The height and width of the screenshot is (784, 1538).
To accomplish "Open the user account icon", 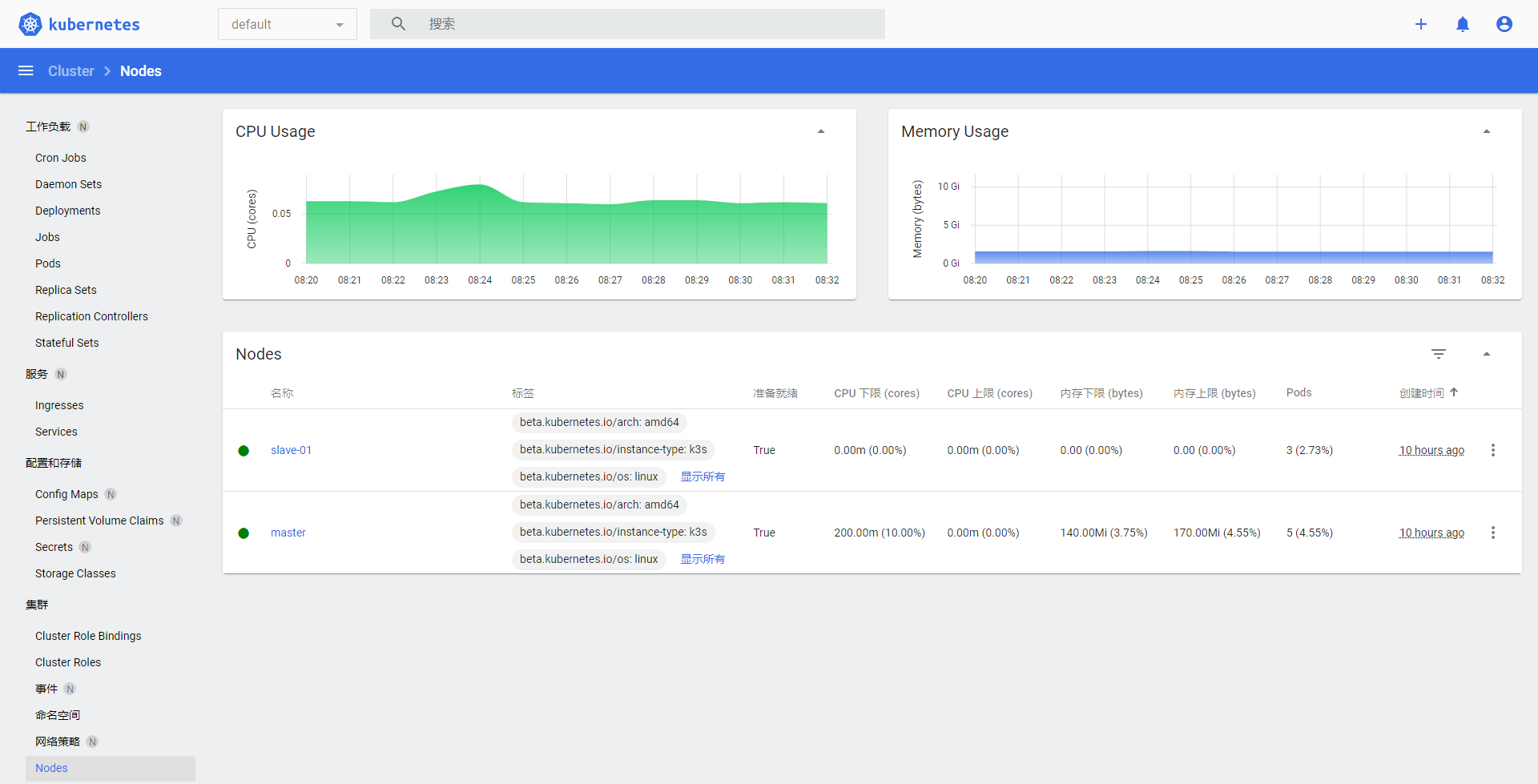I will click(x=1504, y=24).
